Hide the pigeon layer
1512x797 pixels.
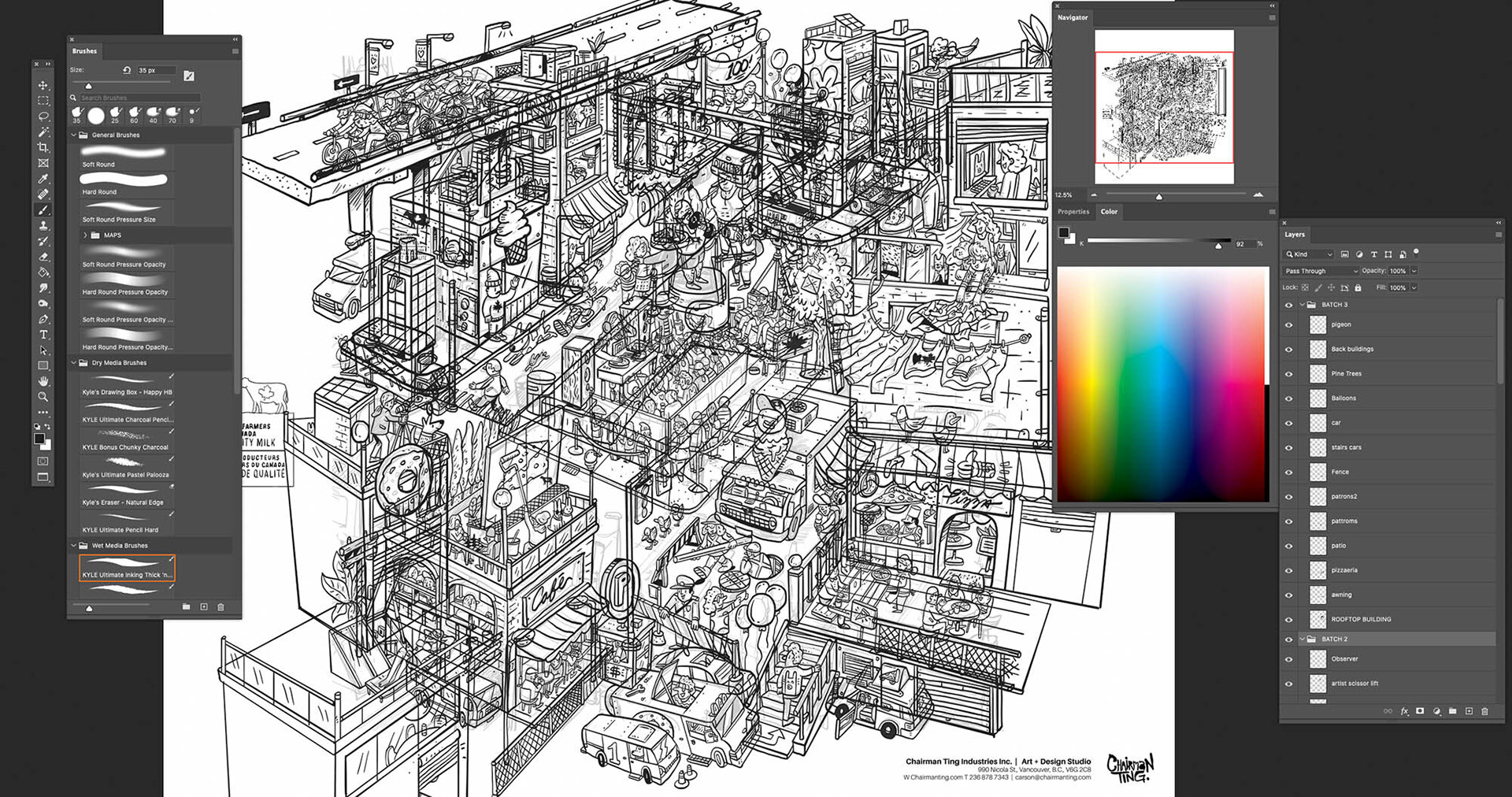tap(1289, 324)
